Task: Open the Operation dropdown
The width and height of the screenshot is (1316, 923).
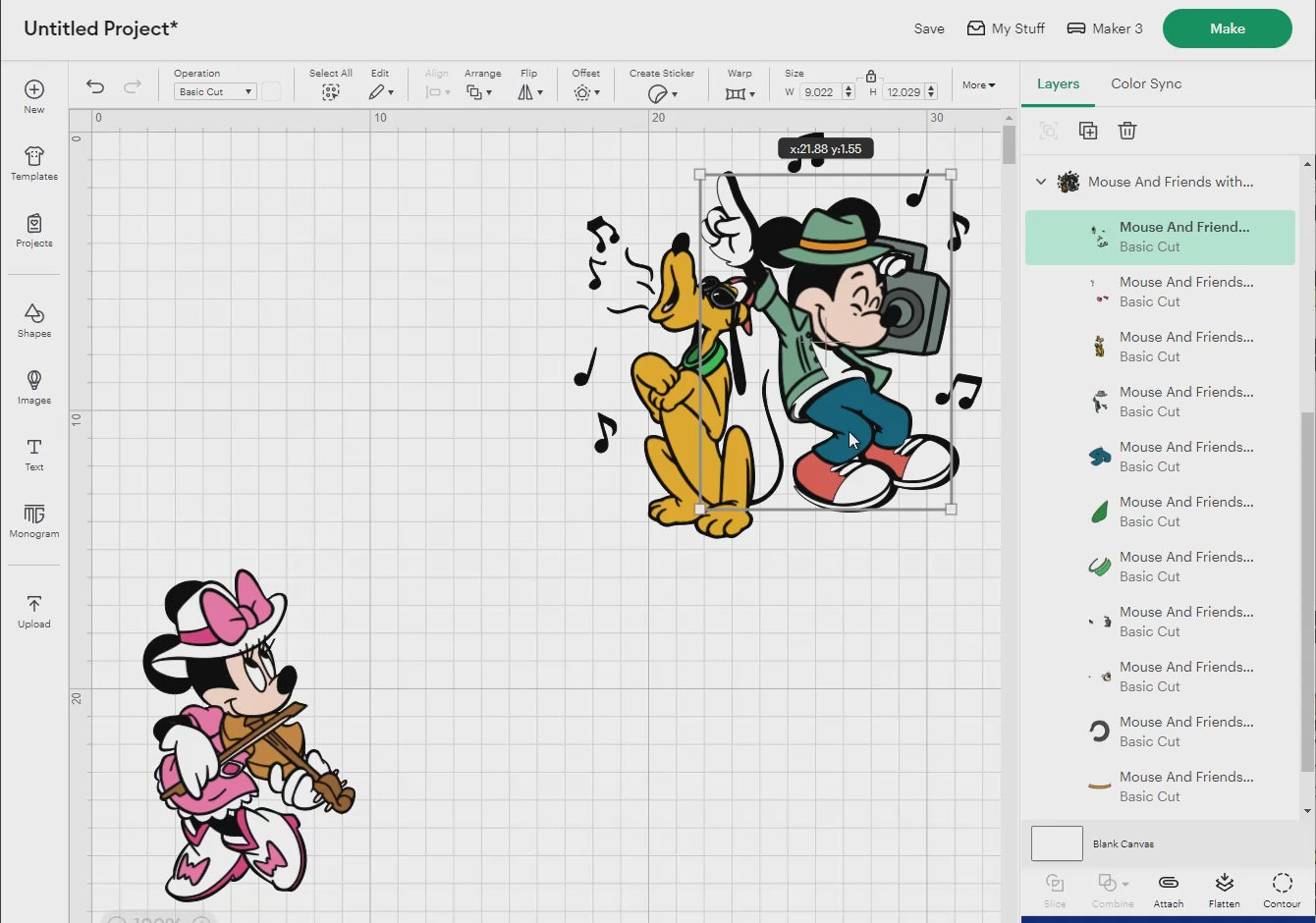Action: pyautogui.click(x=215, y=91)
